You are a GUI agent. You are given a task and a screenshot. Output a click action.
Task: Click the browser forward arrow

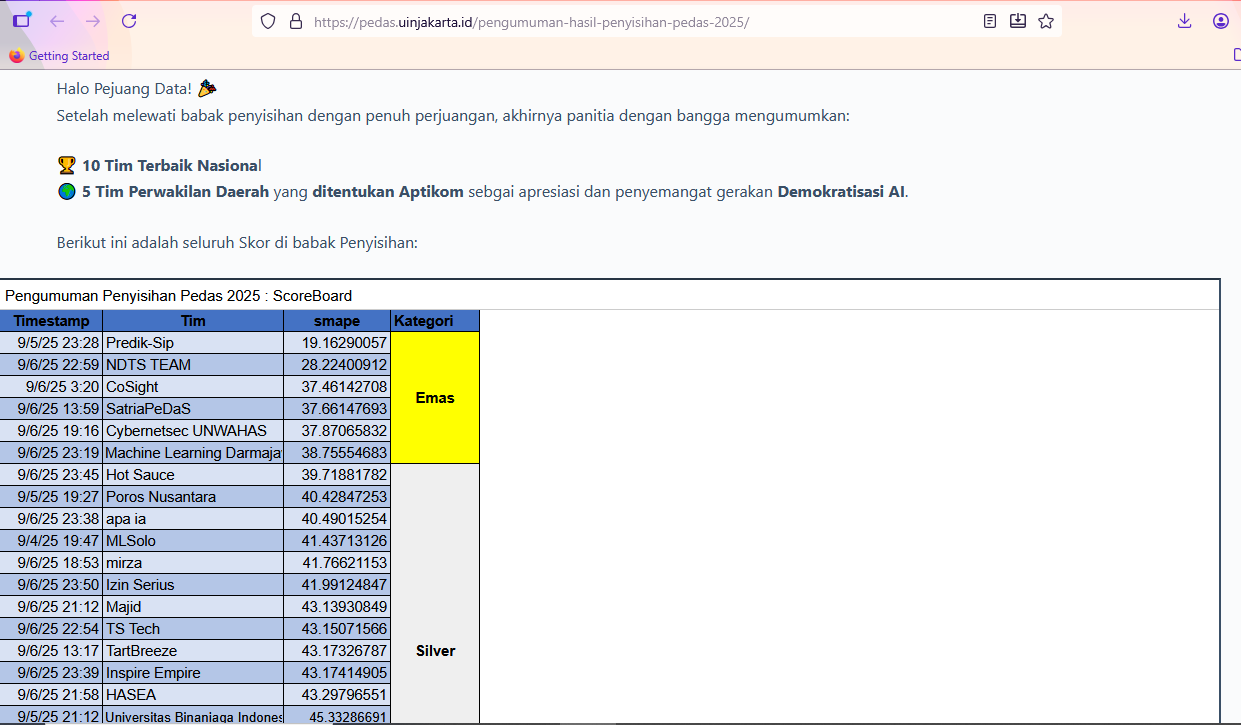(x=93, y=21)
